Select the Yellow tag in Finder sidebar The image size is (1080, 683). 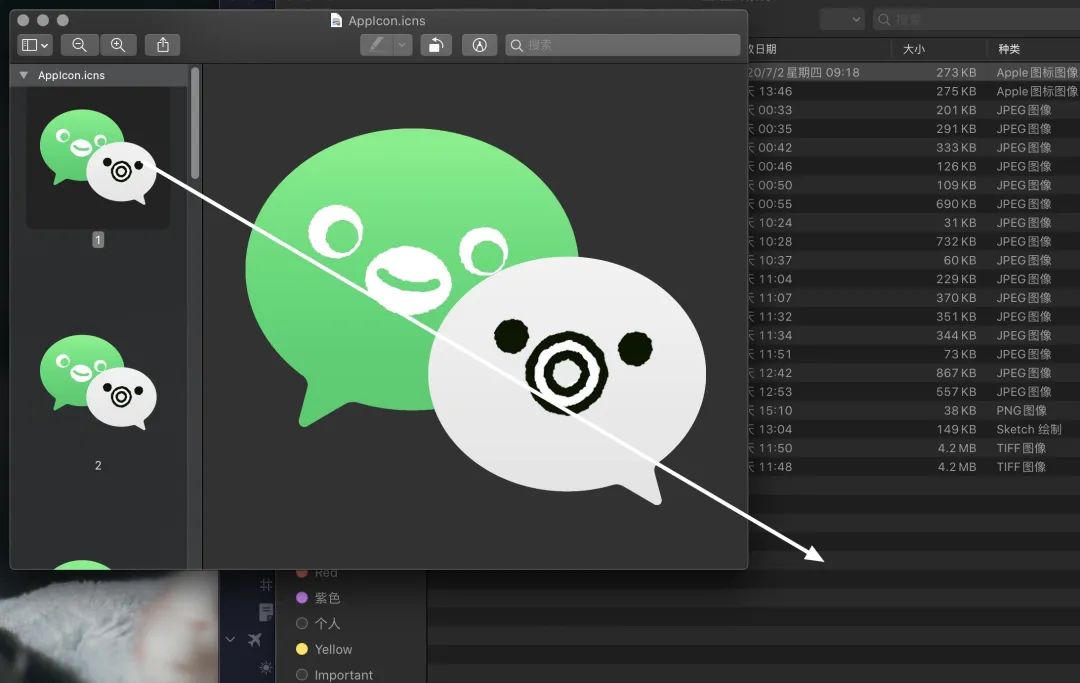coord(333,649)
